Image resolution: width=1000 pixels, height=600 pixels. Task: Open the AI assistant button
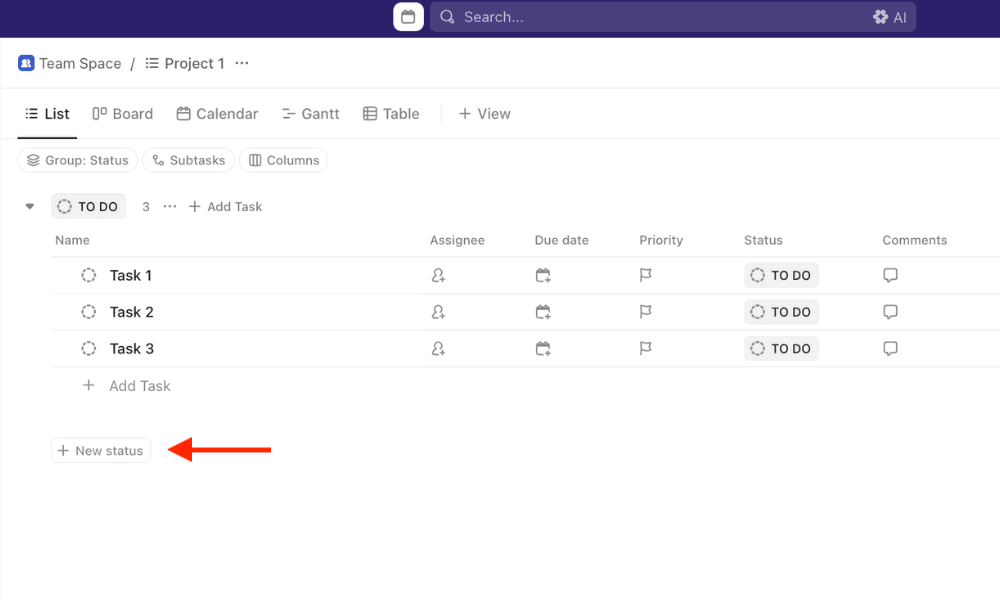pos(890,17)
